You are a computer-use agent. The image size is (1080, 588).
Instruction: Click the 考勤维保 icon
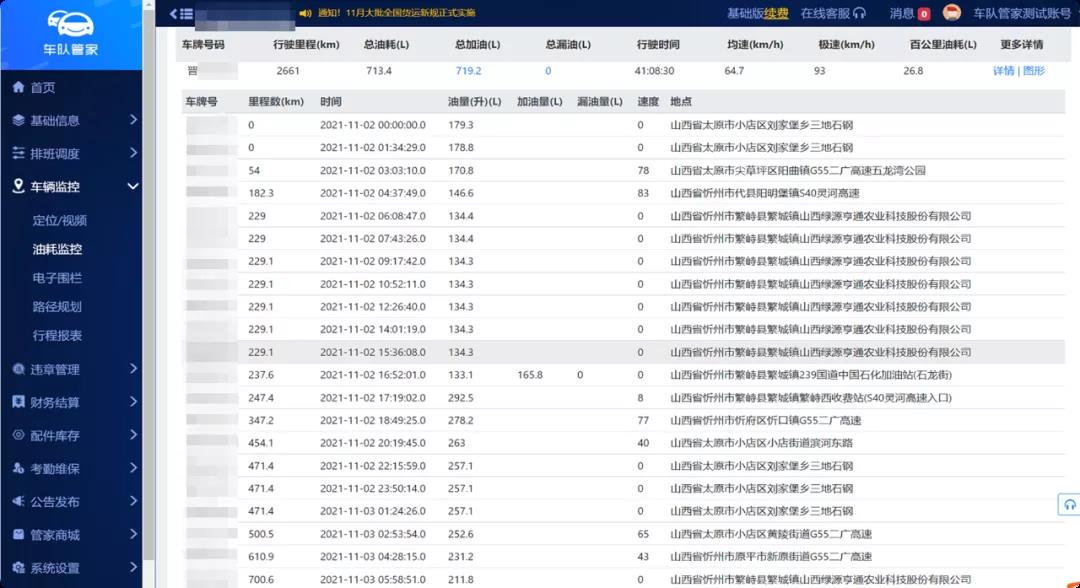point(19,468)
